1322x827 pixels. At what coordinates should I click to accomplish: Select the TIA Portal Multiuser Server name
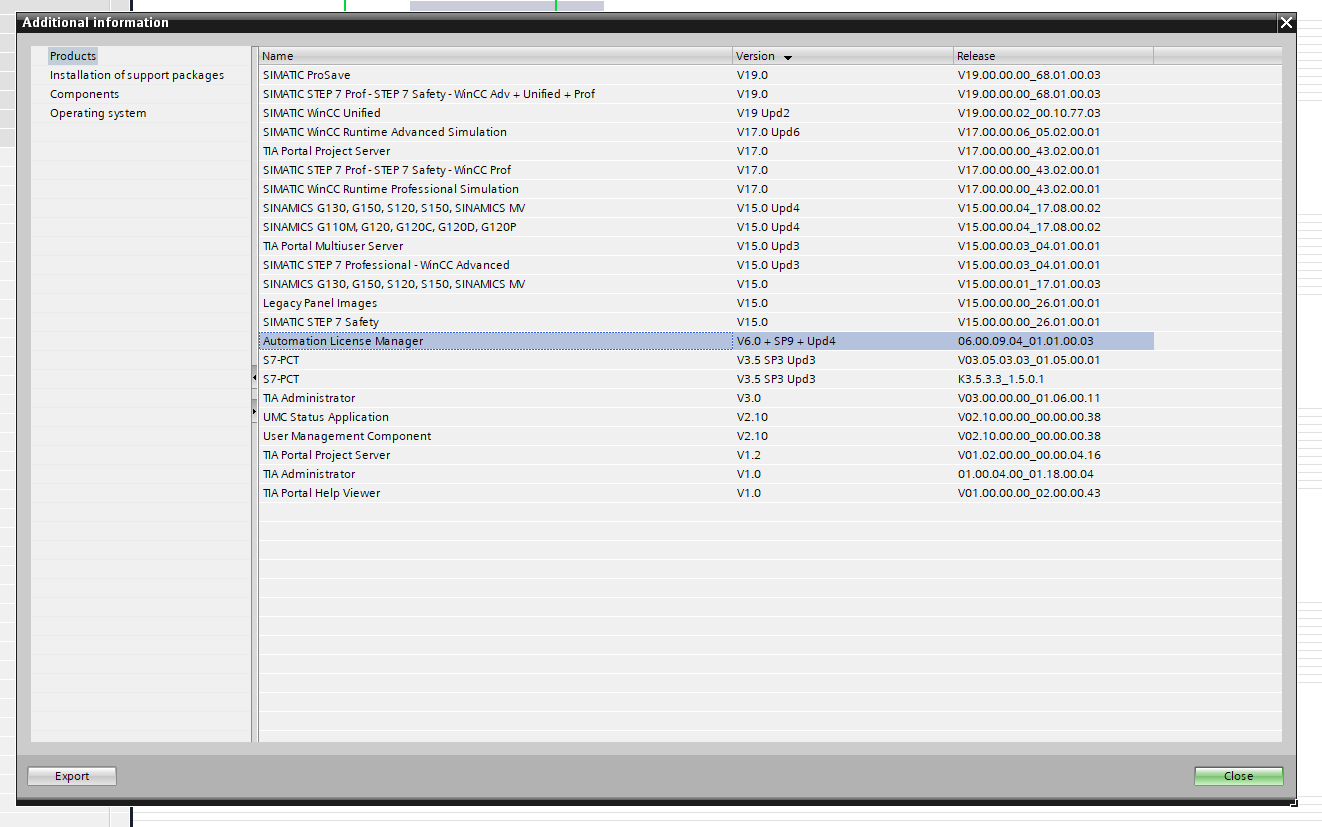click(x=333, y=246)
